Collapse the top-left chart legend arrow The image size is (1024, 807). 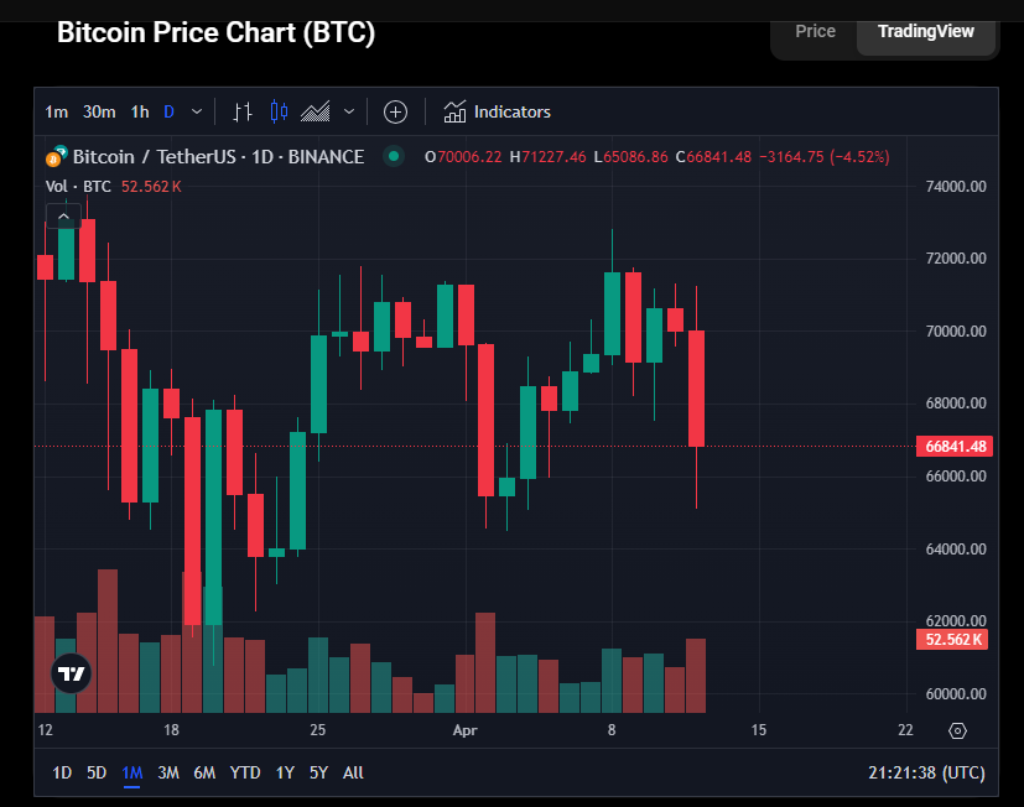click(63, 214)
